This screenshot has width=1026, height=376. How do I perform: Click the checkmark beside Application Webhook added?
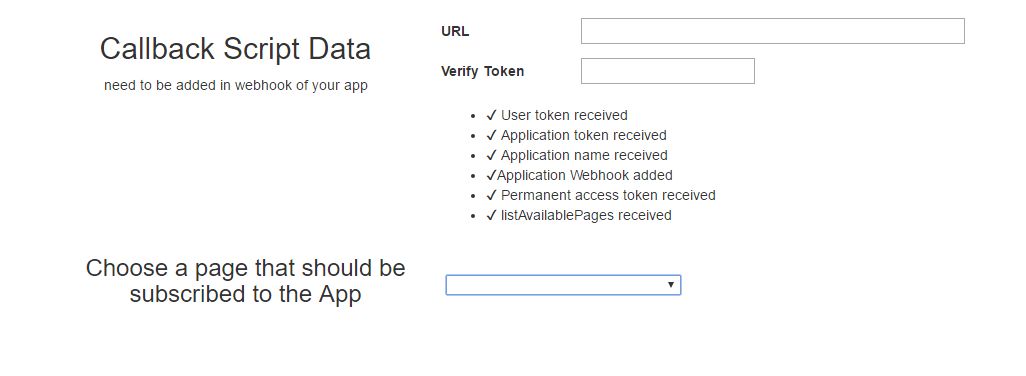(x=491, y=175)
